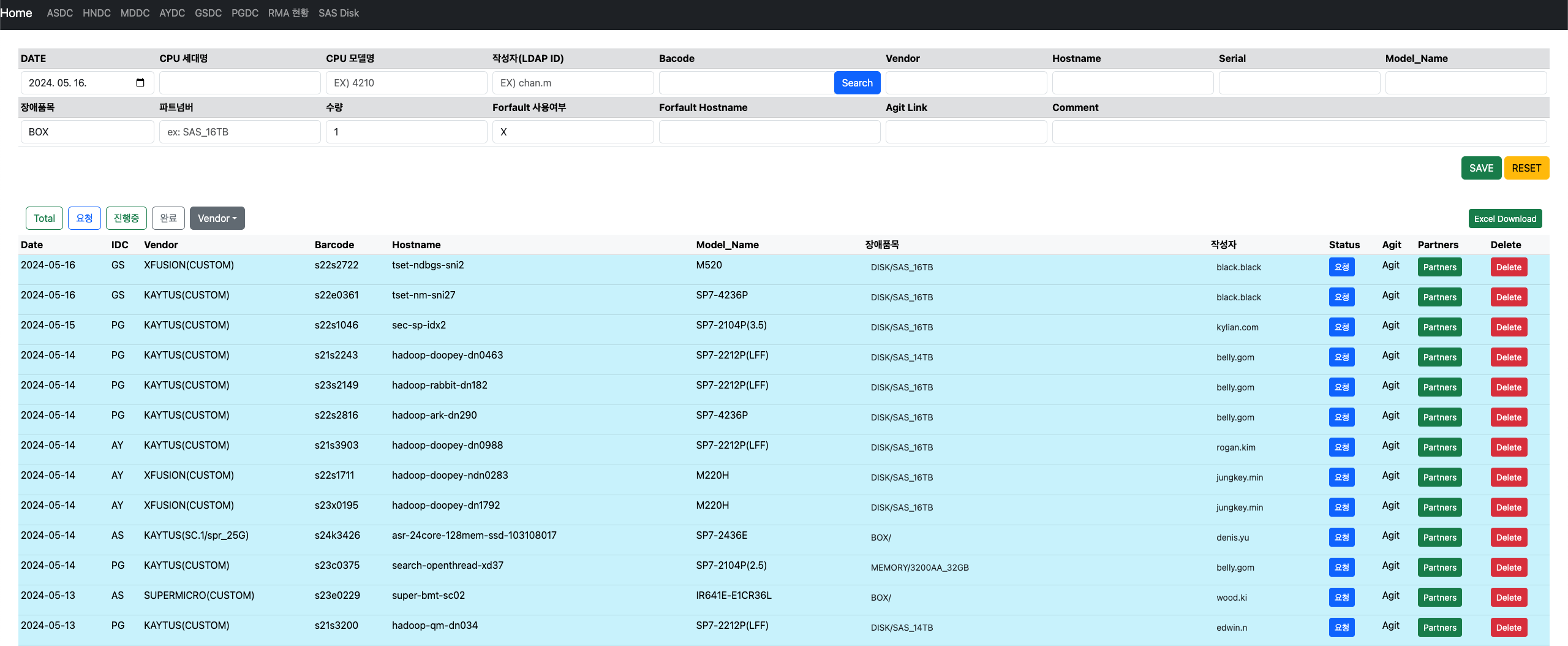Delete the super-bmt-sc02 row

click(x=1509, y=598)
